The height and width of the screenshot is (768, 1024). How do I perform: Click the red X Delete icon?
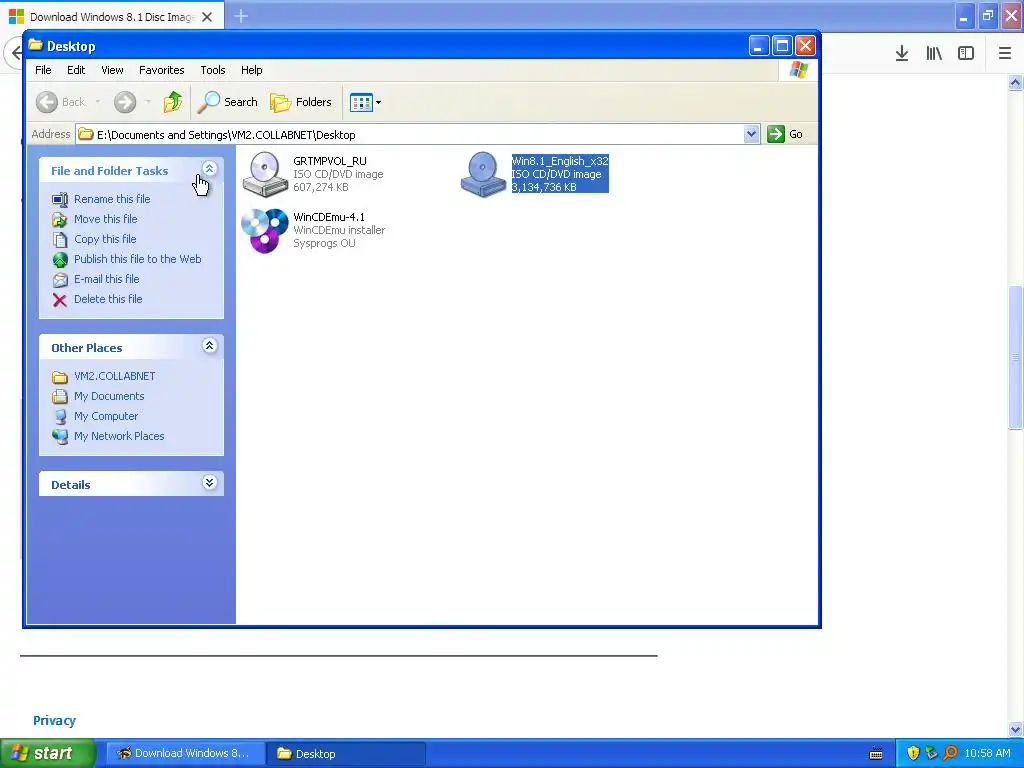pos(60,300)
